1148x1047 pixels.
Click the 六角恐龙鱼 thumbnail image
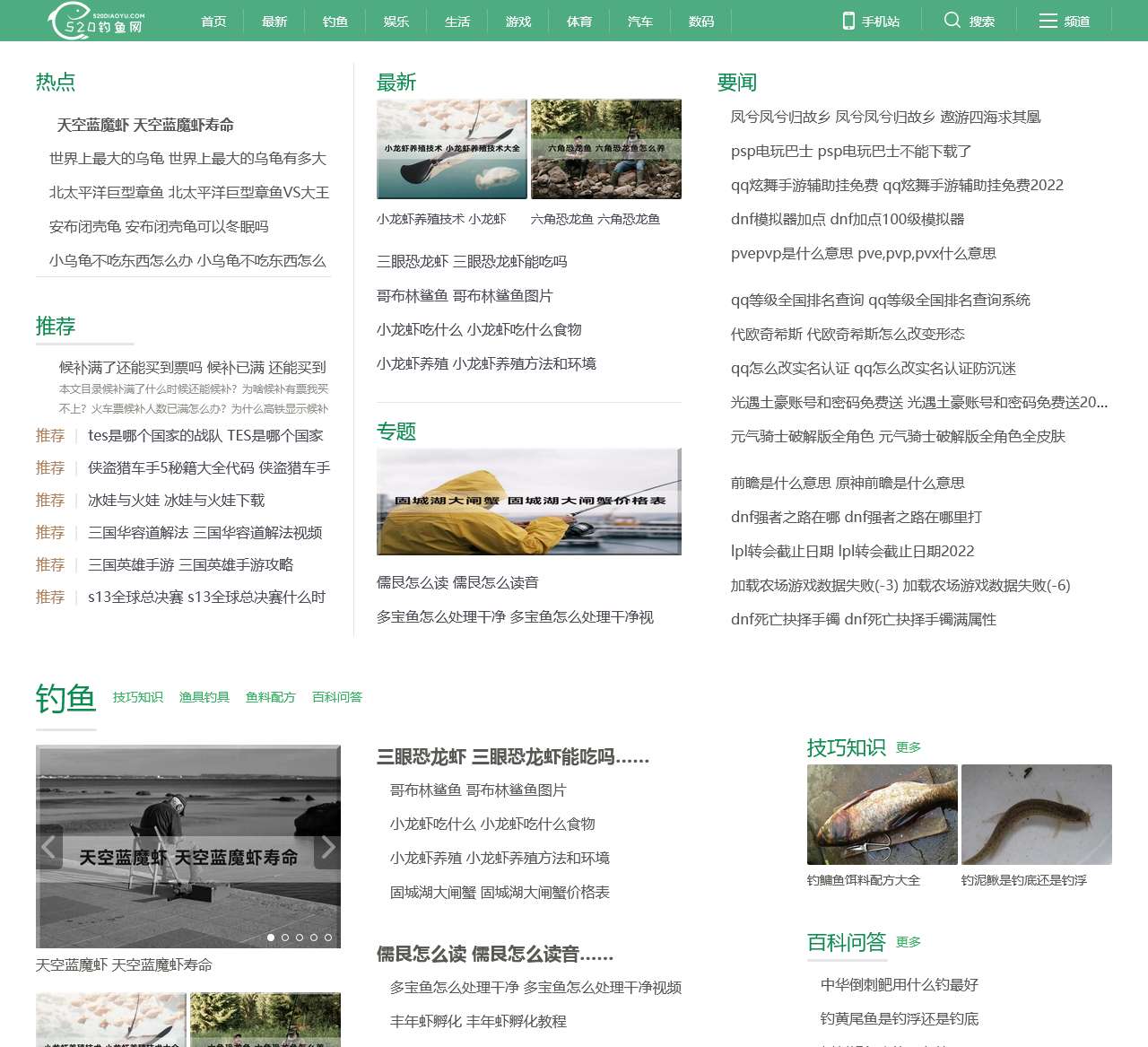tap(606, 149)
